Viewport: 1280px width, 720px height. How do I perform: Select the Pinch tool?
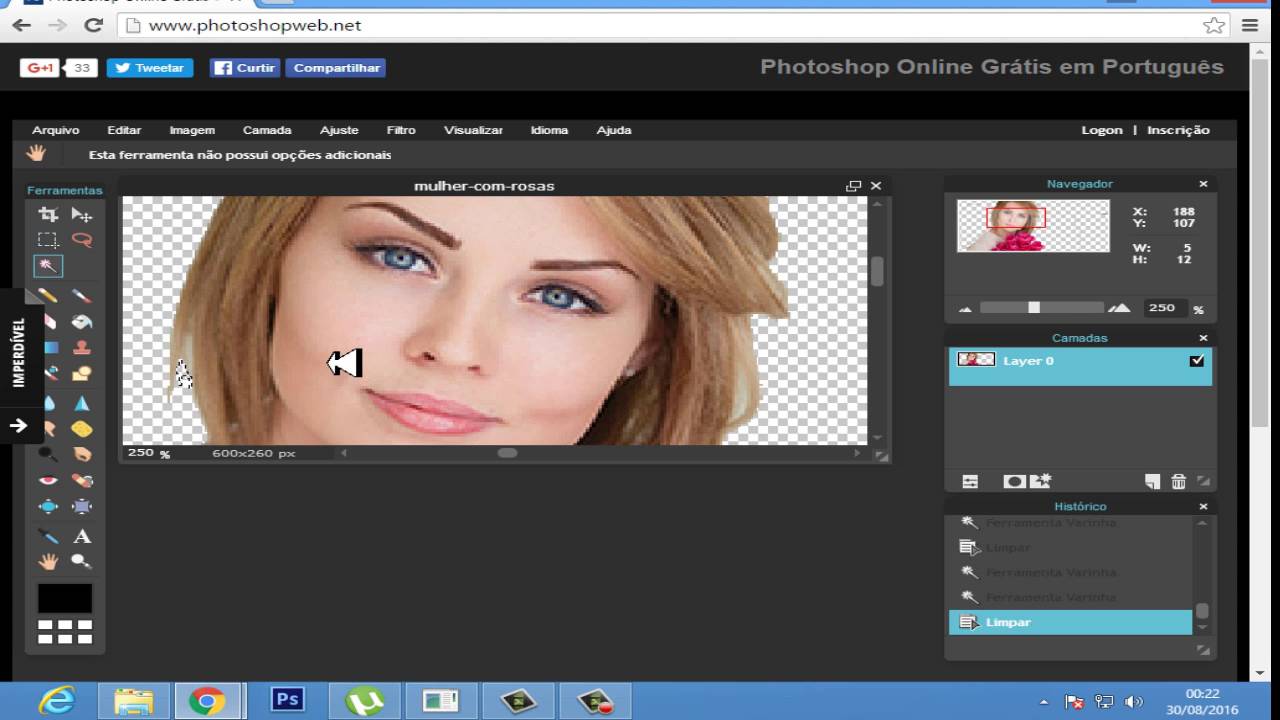[82, 506]
